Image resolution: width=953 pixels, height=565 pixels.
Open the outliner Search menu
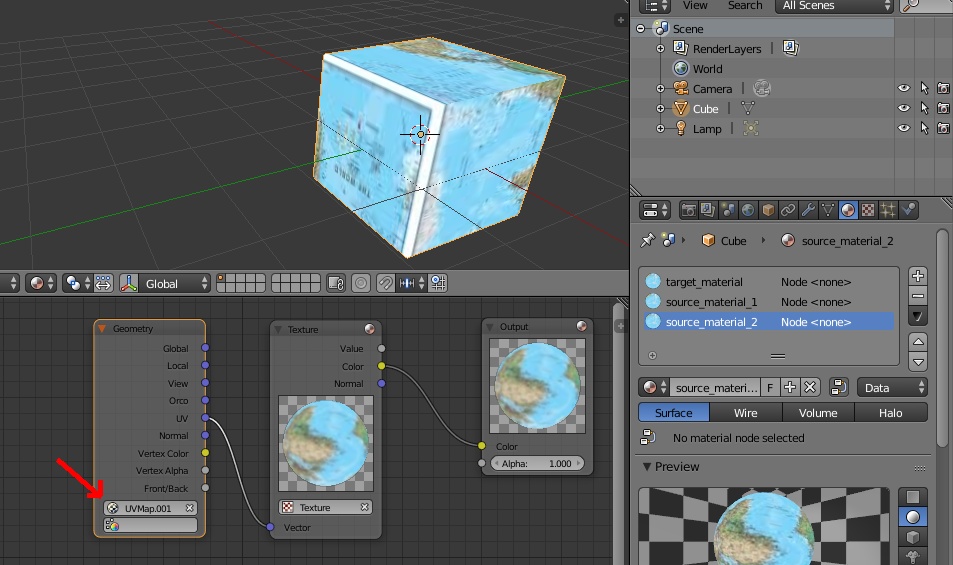point(745,5)
